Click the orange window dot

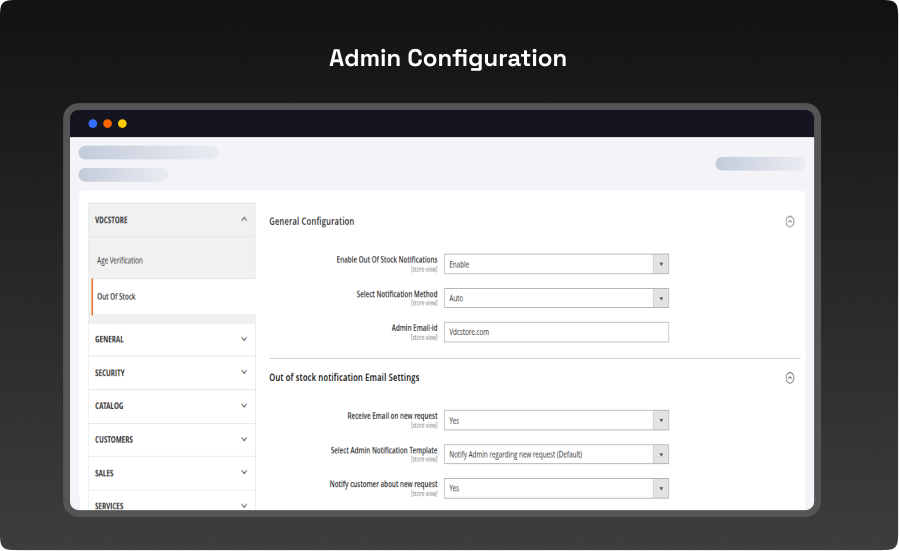[108, 124]
